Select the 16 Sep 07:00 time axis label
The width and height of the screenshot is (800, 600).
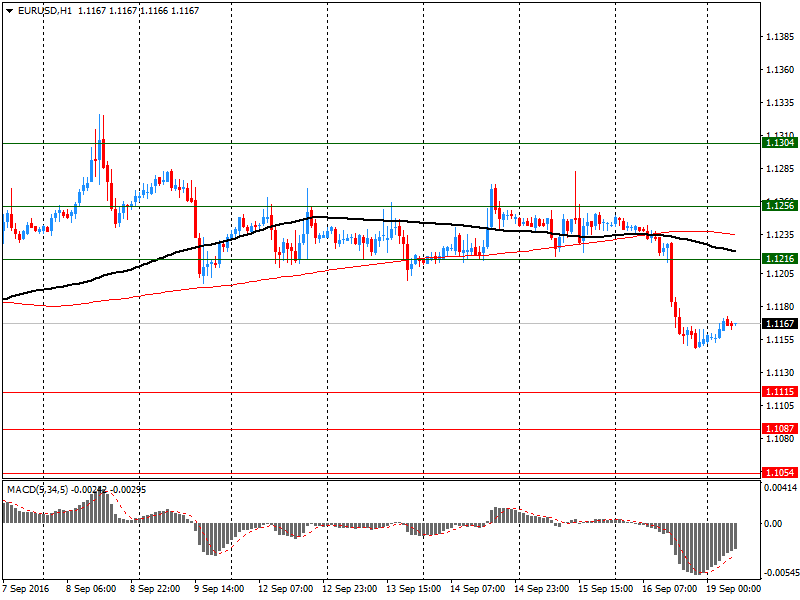[x=669, y=589]
